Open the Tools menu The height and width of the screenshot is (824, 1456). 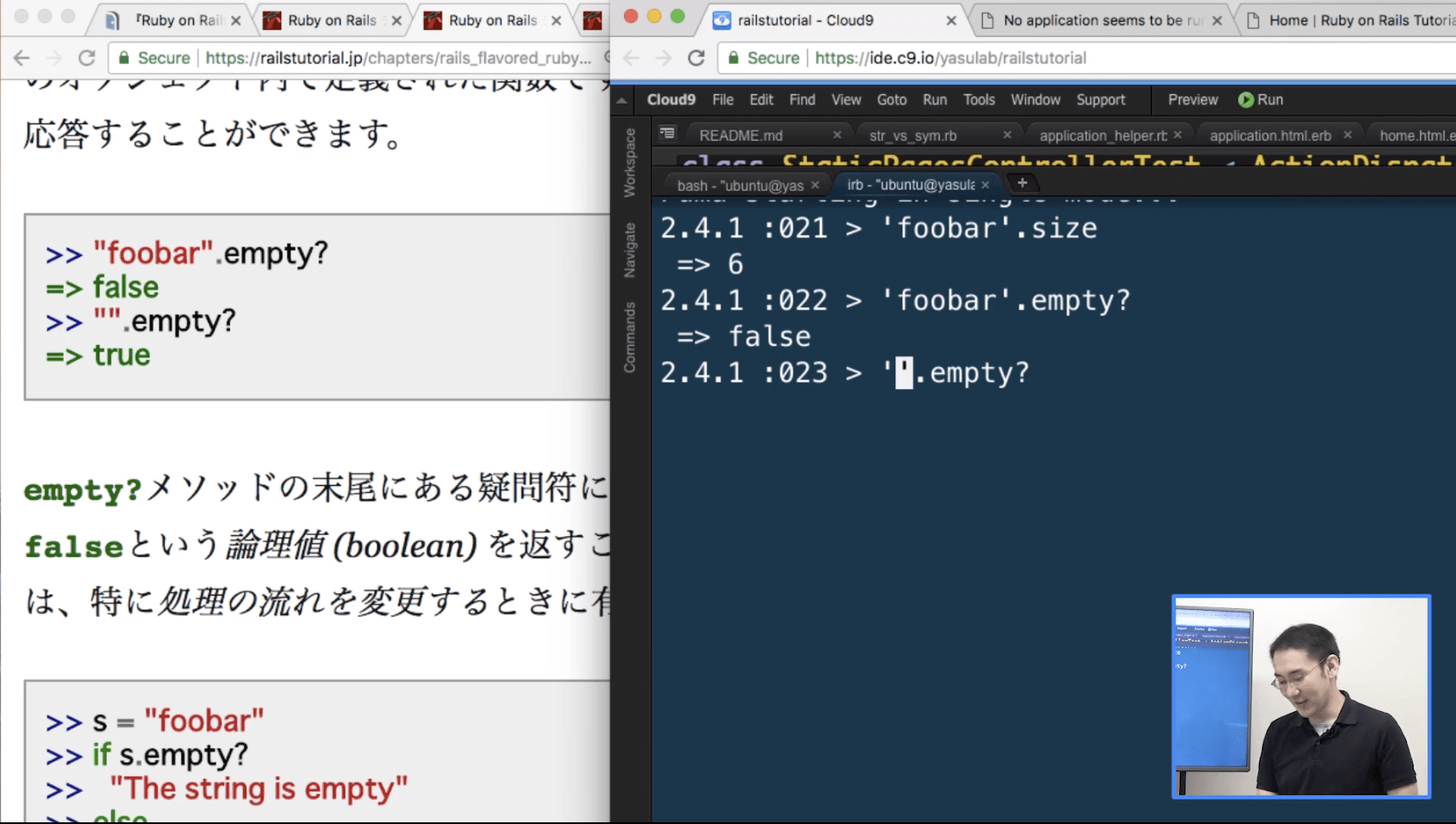click(979, 100)
